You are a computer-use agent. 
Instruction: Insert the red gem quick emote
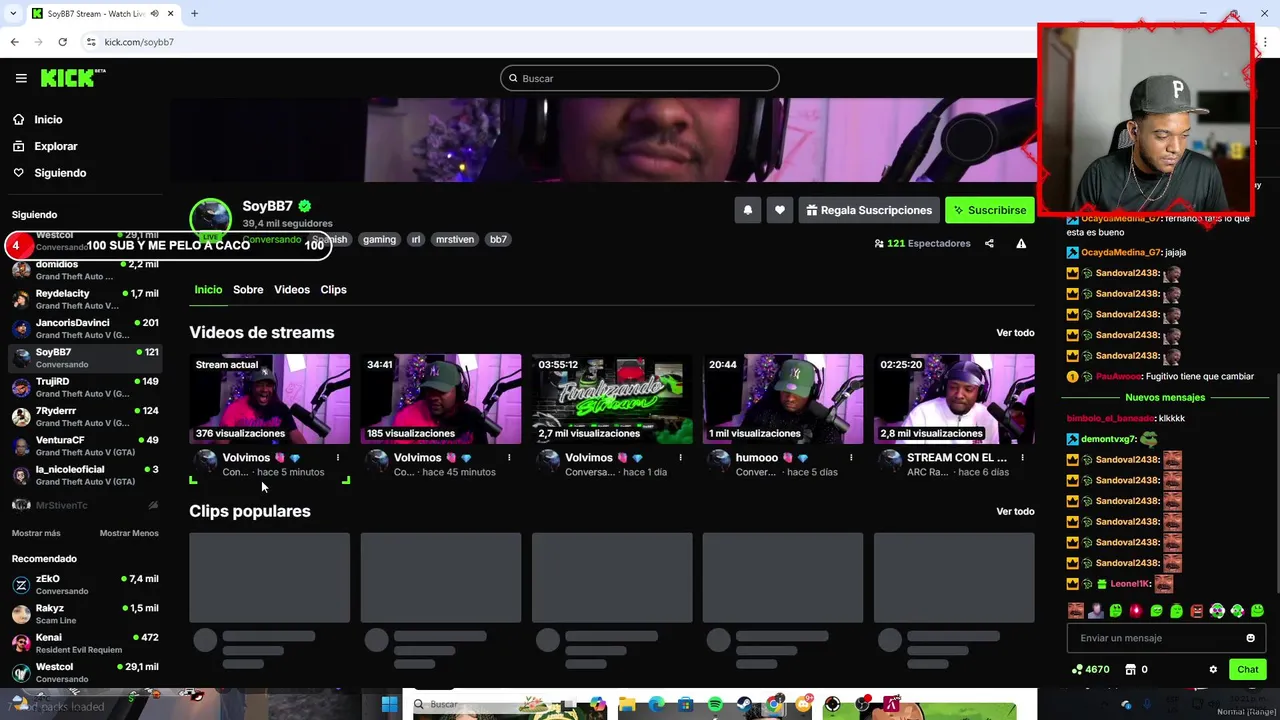(1136, 610)
